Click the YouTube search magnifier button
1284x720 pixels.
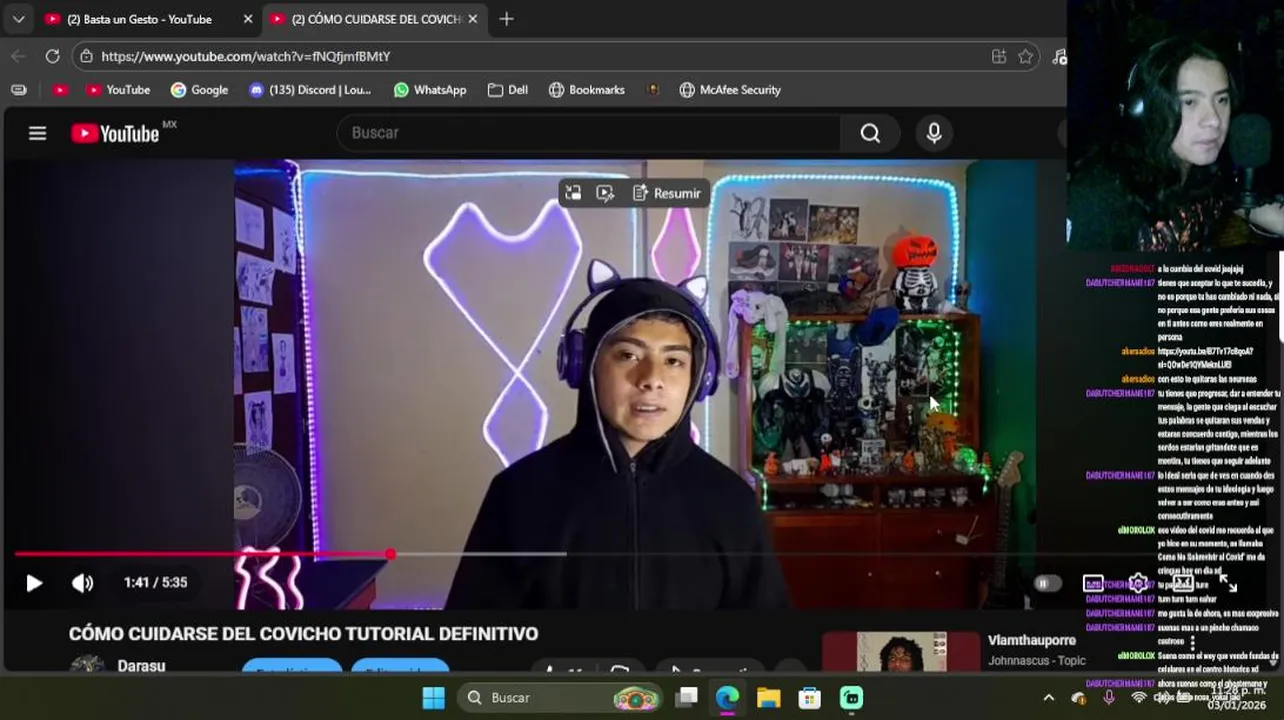click(x=870, y=133)
